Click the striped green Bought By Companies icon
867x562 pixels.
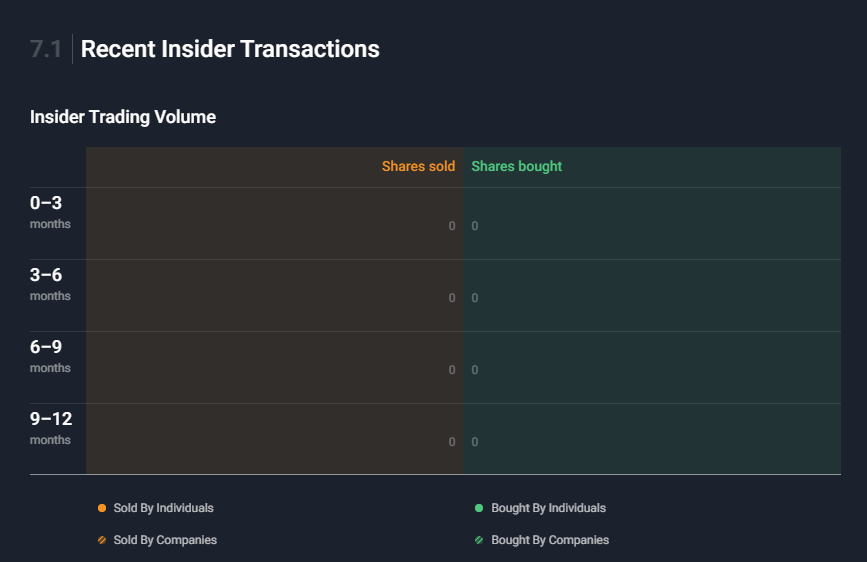[479, 540]
